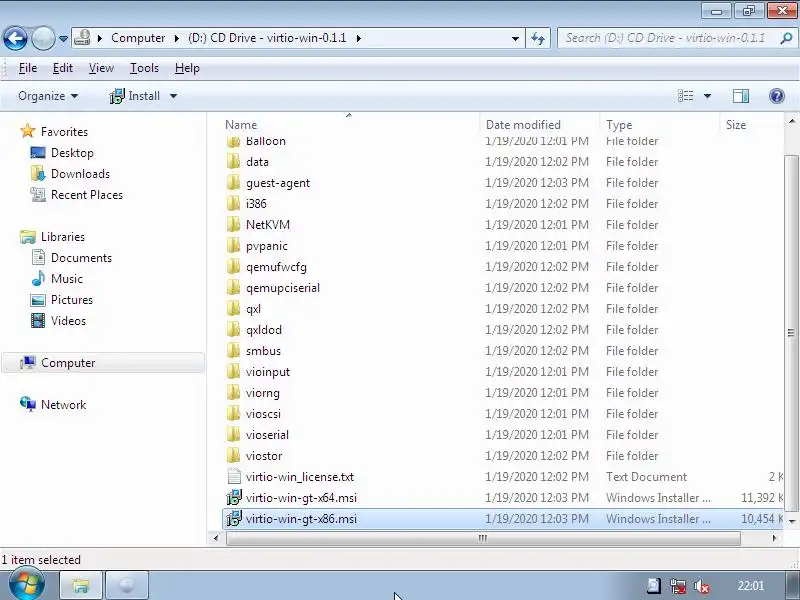Viewport: 800px width, 600px height.
Task: Select the smbus folder icon
Action: [234, 351]
